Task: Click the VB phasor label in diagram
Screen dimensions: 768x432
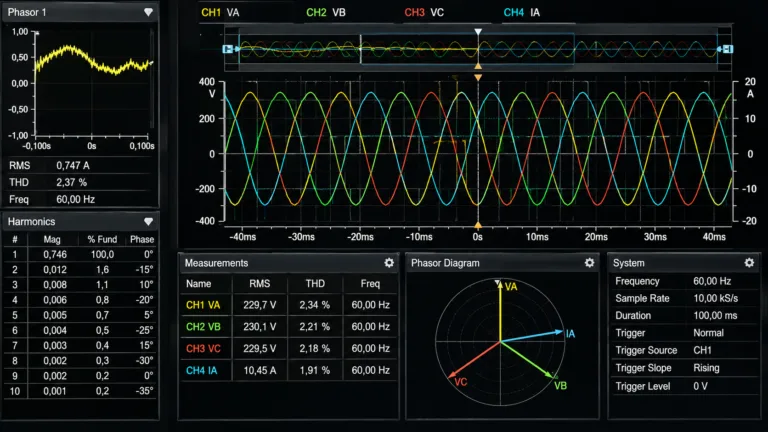Action: pyautogui.click(x=560, y=386)
